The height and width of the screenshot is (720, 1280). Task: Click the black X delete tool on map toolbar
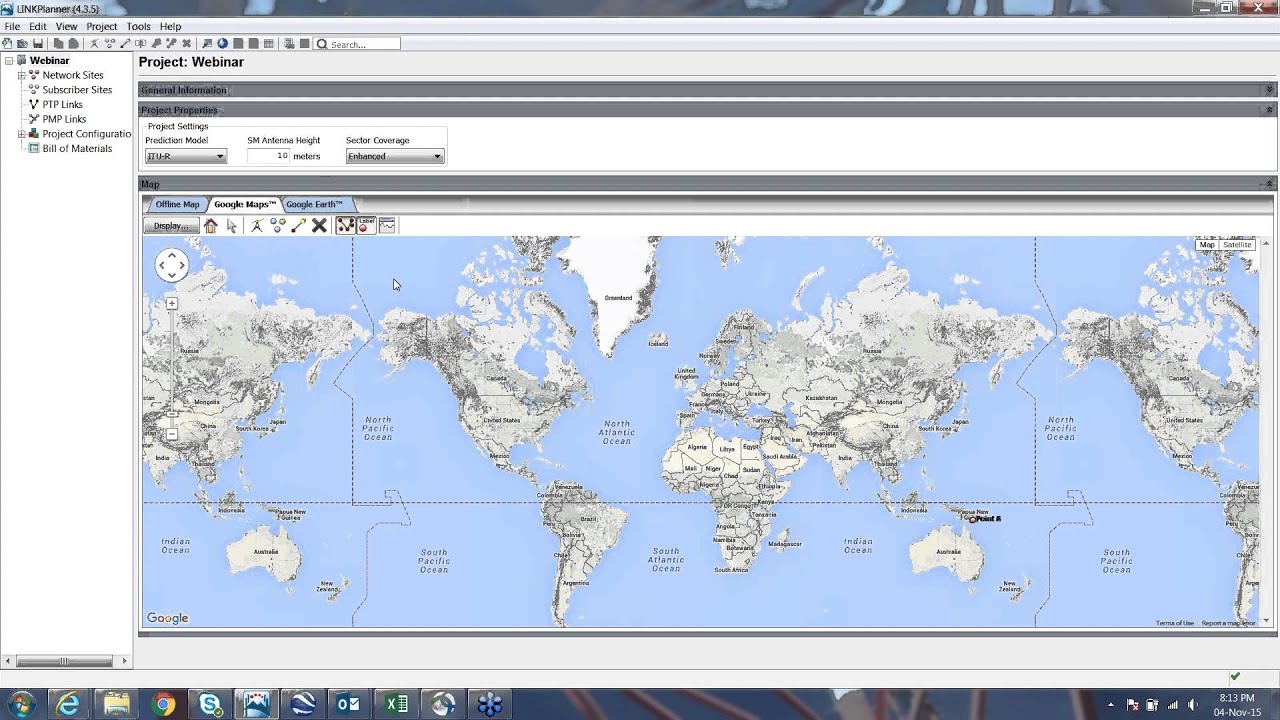319,226
